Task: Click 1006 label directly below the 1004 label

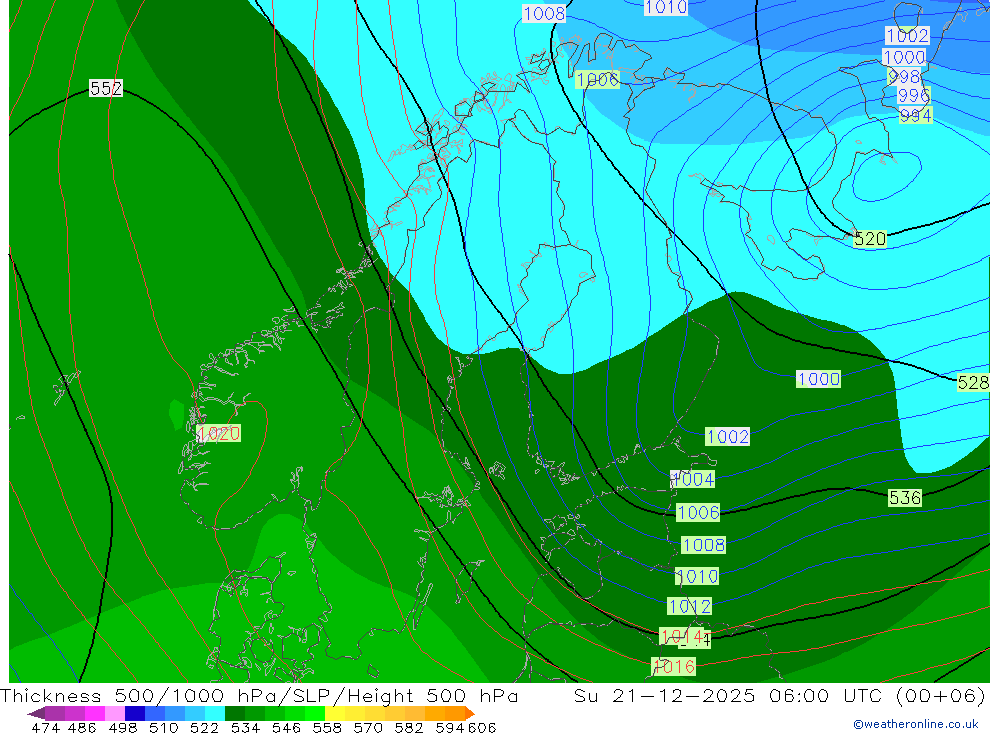Action: click(x=698, y=512)
